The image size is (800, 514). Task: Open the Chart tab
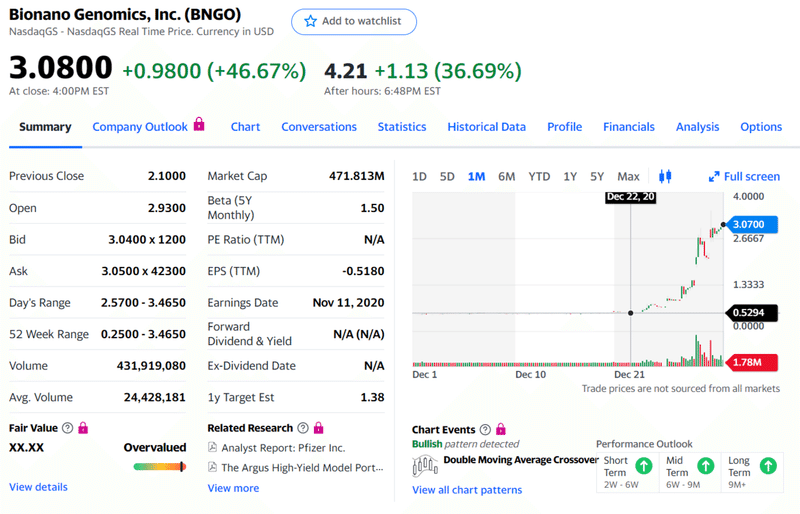(245, 127)
